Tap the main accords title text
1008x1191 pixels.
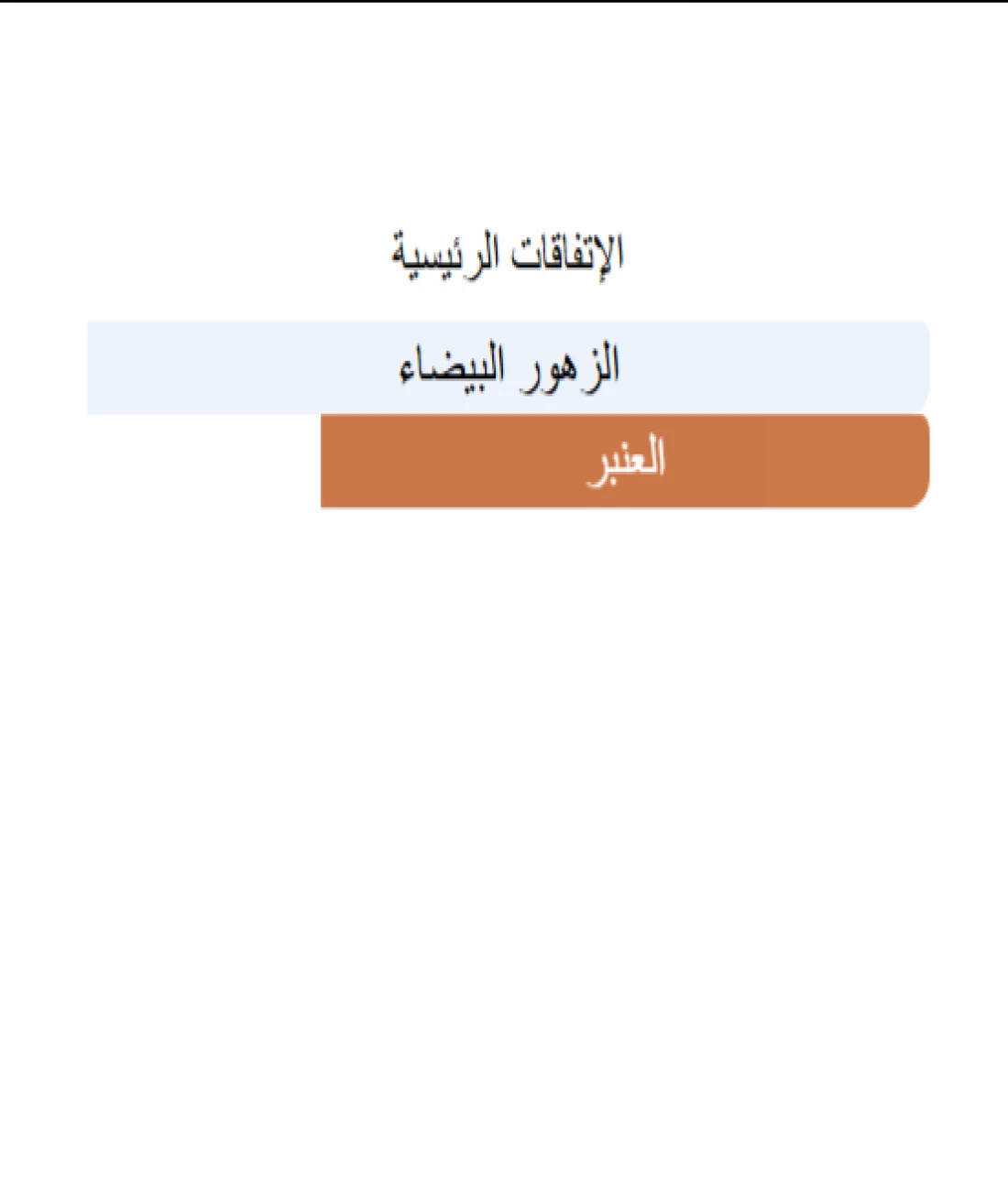508,255
